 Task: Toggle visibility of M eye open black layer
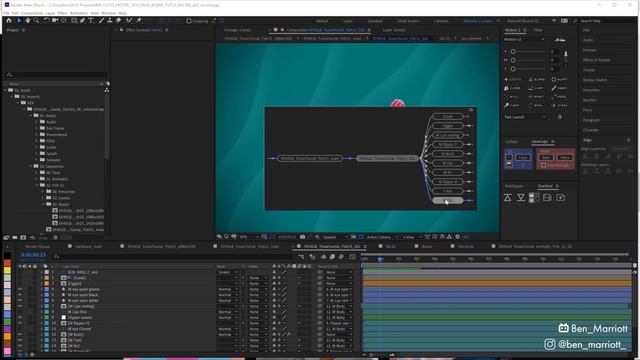click(x=20, y=295)
